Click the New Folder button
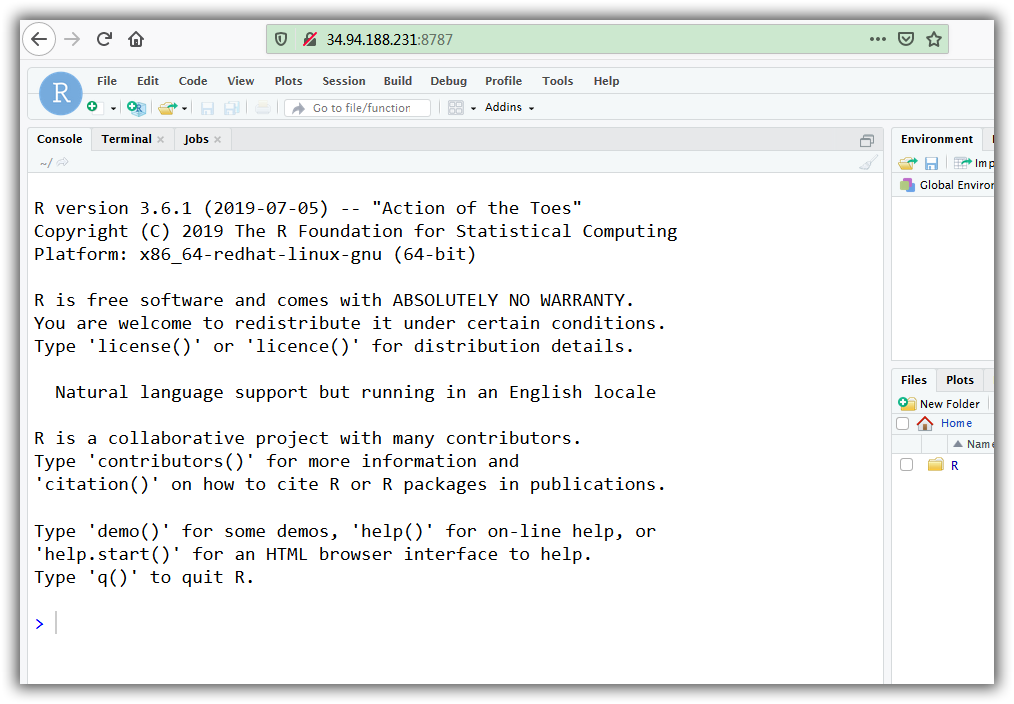 pyautogui.click(x=939, y=403)
